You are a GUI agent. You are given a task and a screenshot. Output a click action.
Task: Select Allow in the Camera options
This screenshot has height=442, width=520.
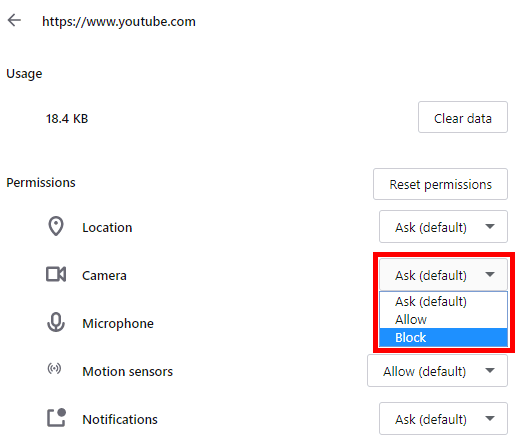tap(443, 319)
